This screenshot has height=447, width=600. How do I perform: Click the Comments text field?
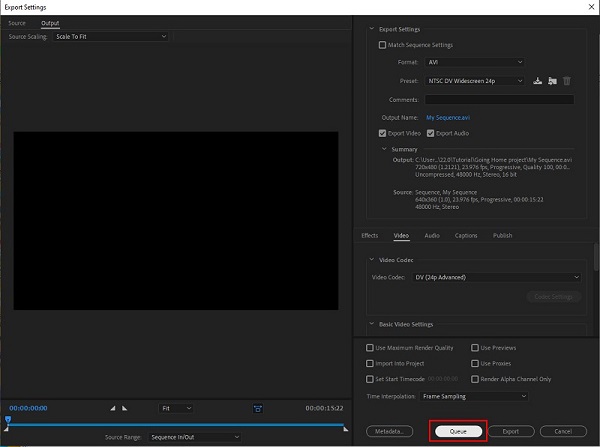click(x=499, y=100)
